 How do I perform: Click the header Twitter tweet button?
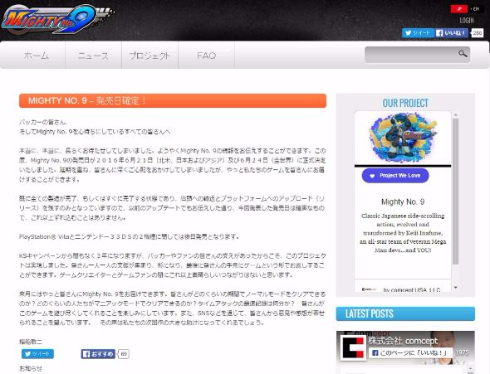pos(418,33)
